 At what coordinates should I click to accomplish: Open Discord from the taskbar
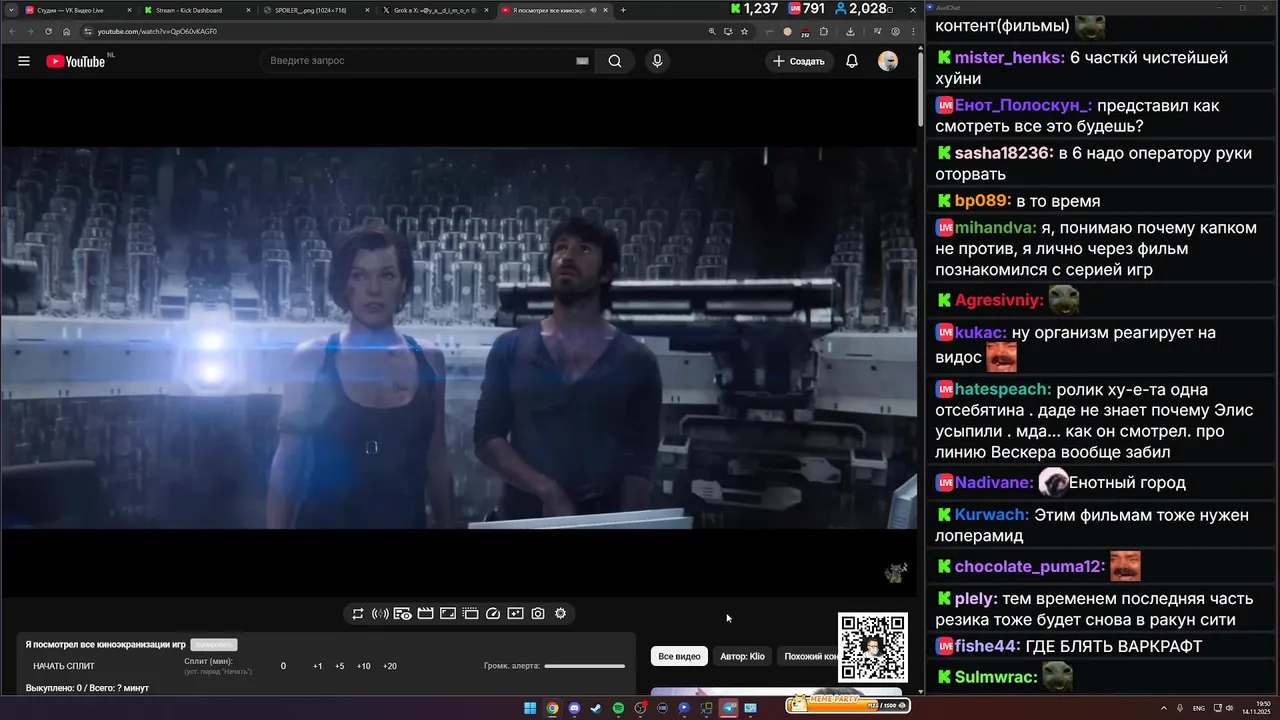point(574,708)
